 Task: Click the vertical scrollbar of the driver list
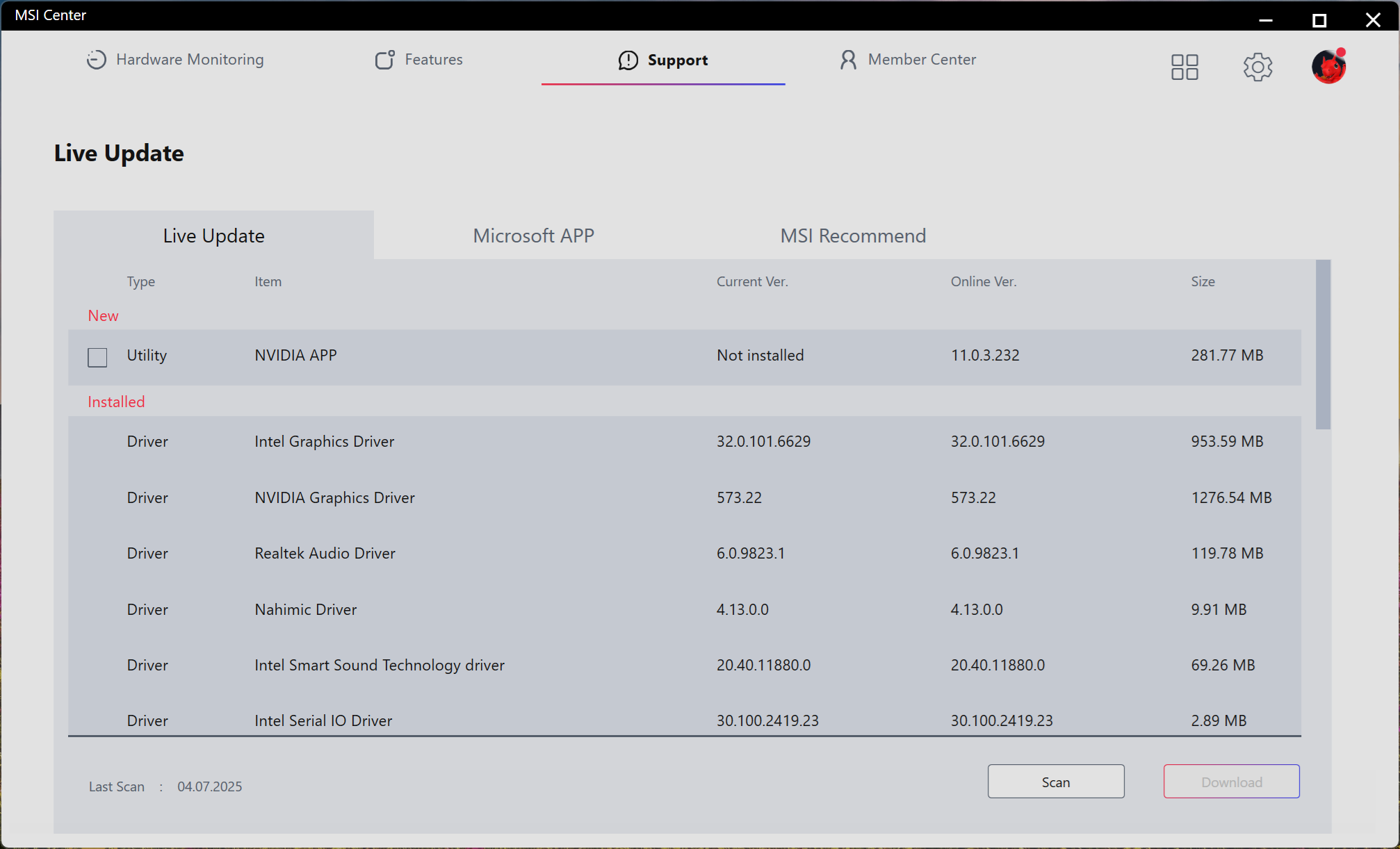[1323, 345]
